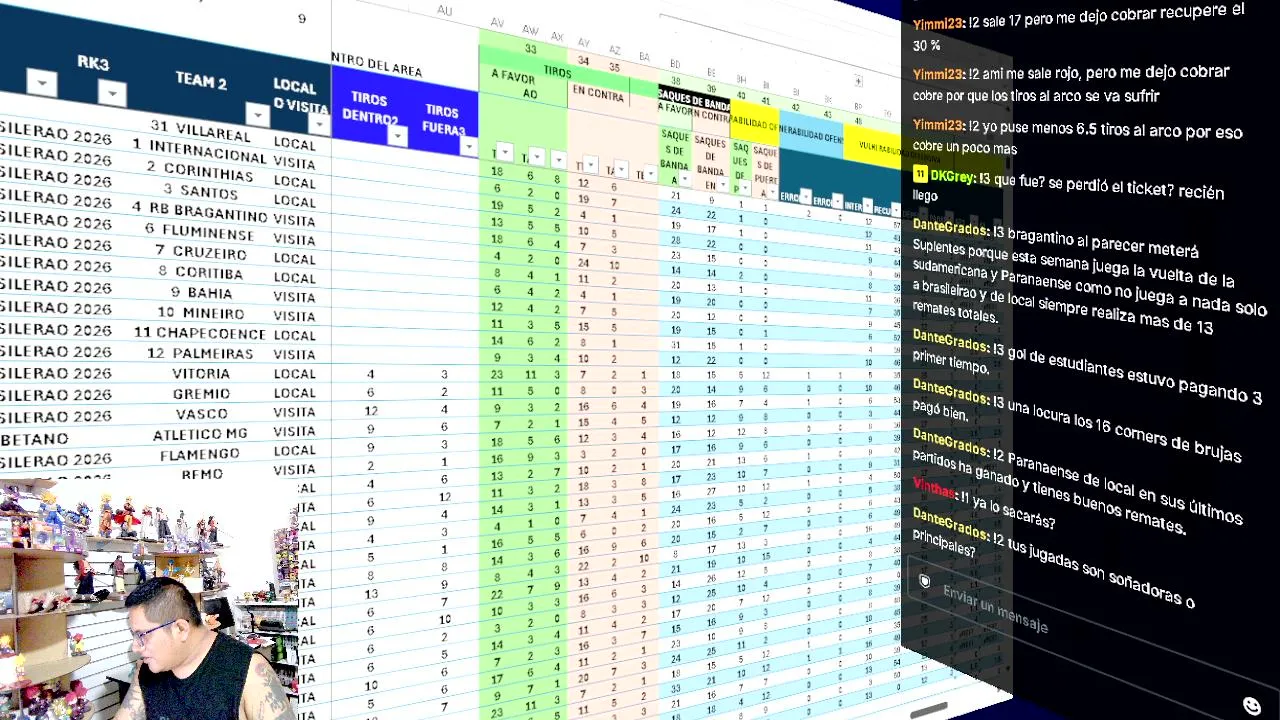Select the SANTOS team cell
The height and width of the screenshot is (720, 1280).
tap(200, 191)
